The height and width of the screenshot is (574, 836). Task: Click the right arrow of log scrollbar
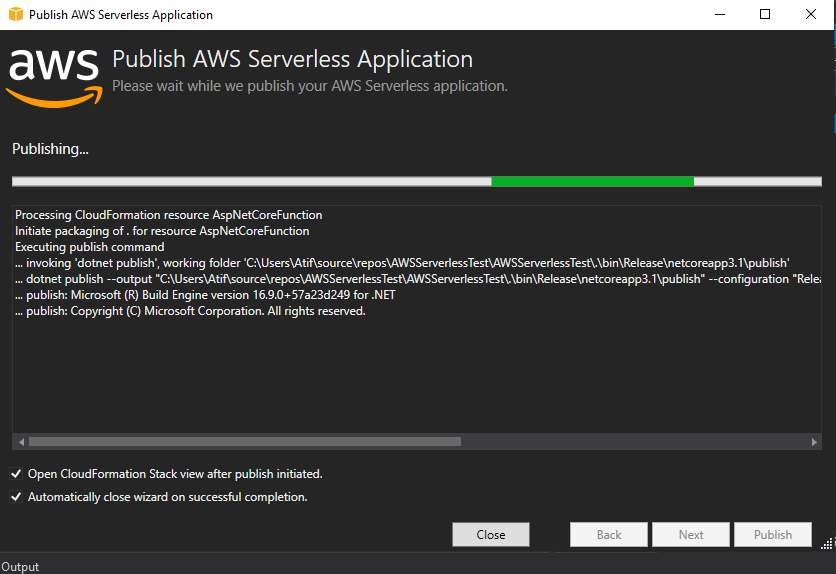pyautogui.click(x=814, y=442)
